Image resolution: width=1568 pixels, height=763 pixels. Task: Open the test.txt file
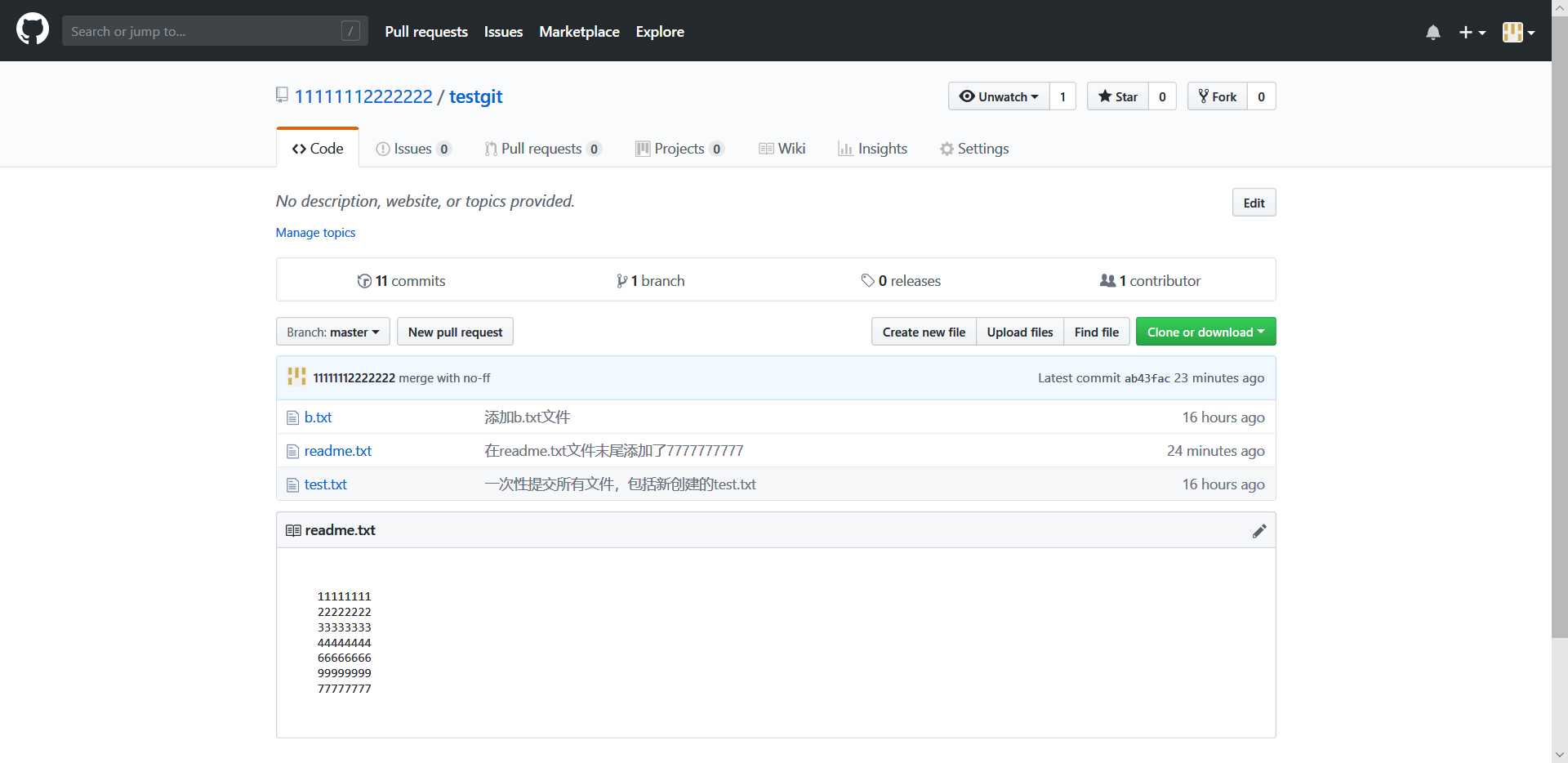[325, 484]
